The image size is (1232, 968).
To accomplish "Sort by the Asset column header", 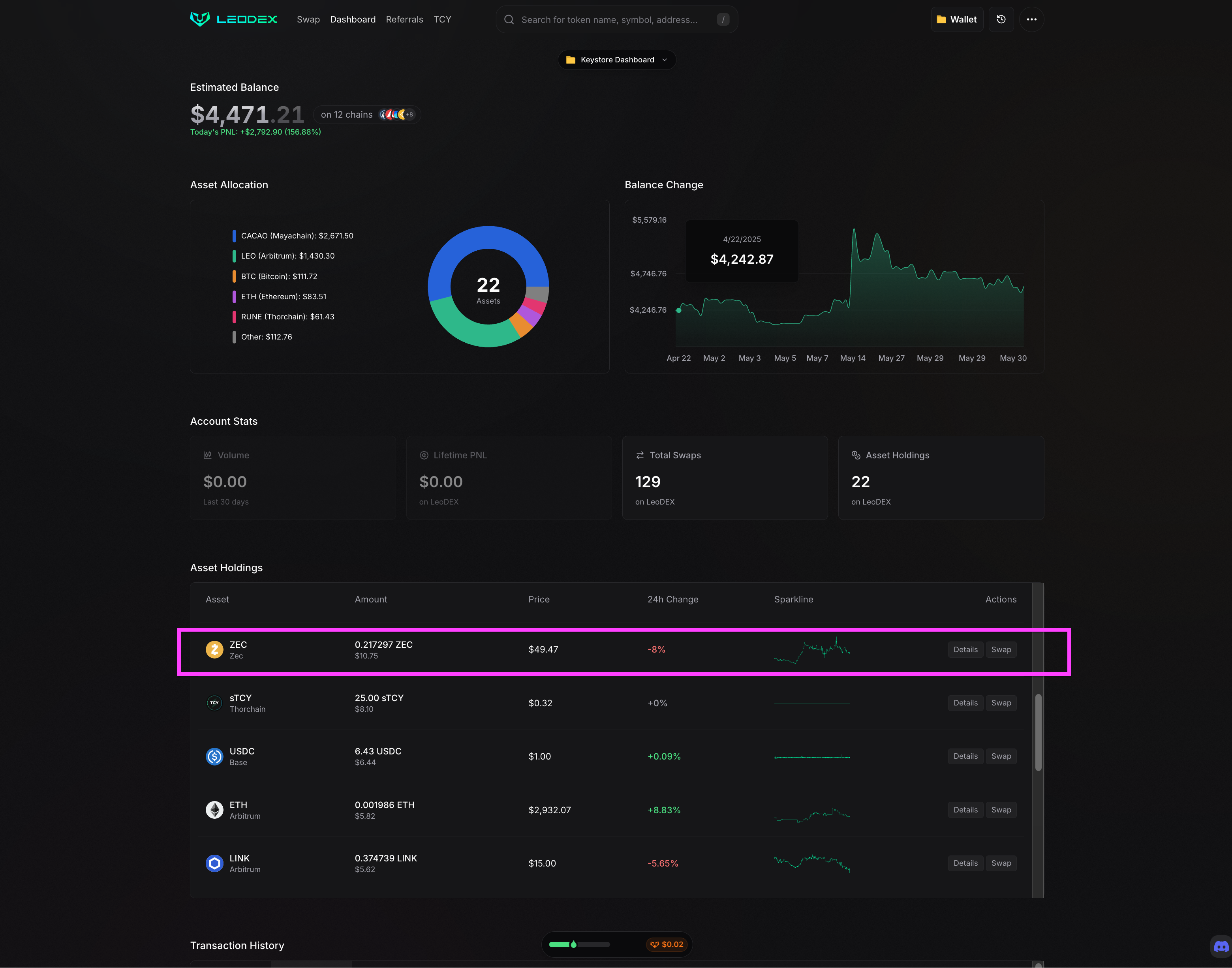I will click(x=217, y=599).
